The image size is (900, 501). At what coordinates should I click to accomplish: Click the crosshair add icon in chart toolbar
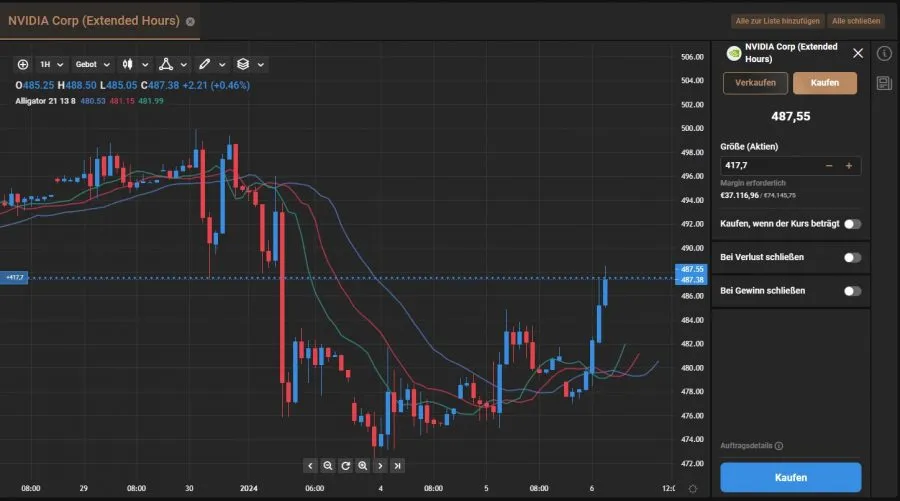pyautogui.click(x=23, y=64)
